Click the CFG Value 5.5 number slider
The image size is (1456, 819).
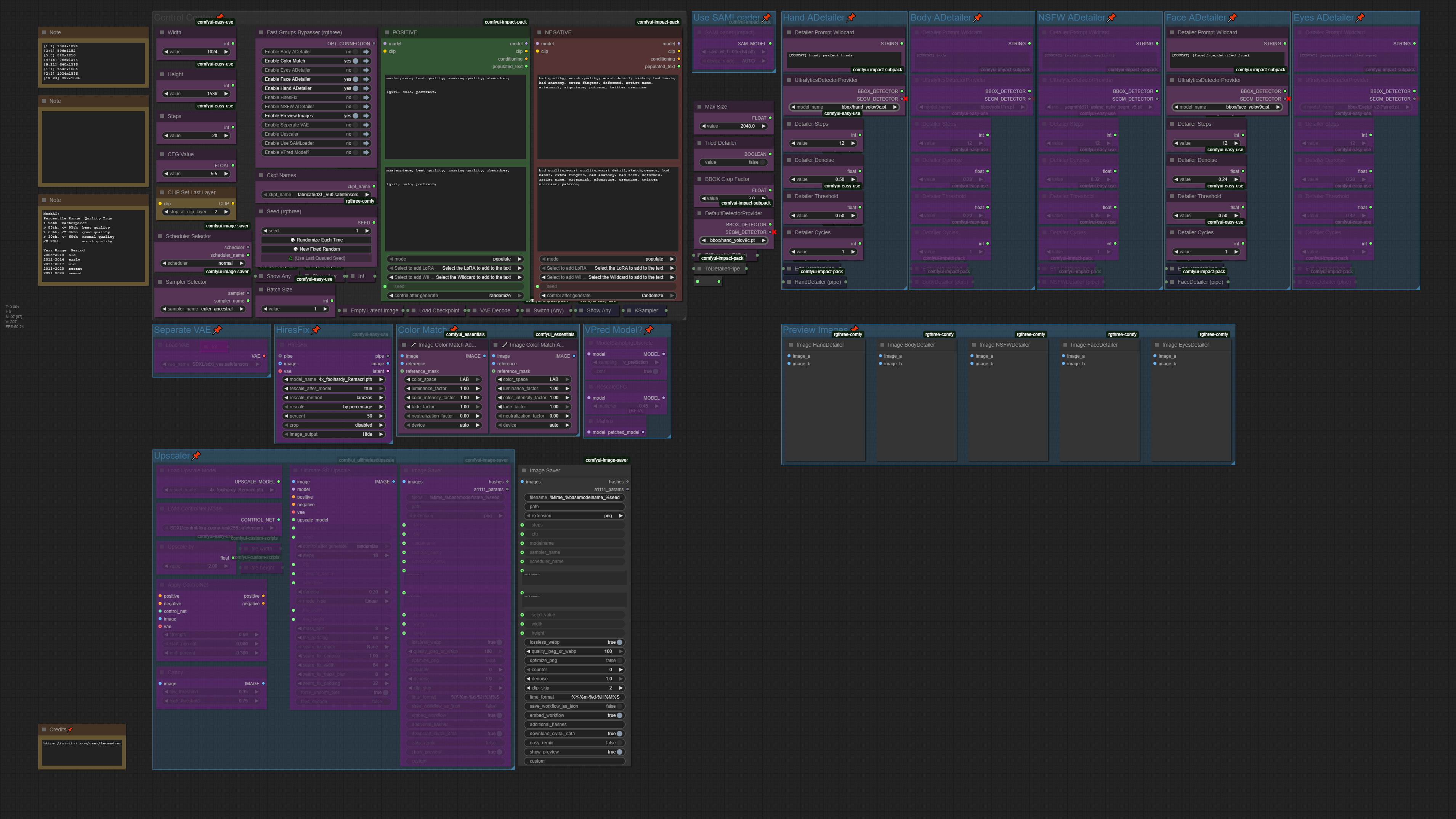click(x=196, y=174)
